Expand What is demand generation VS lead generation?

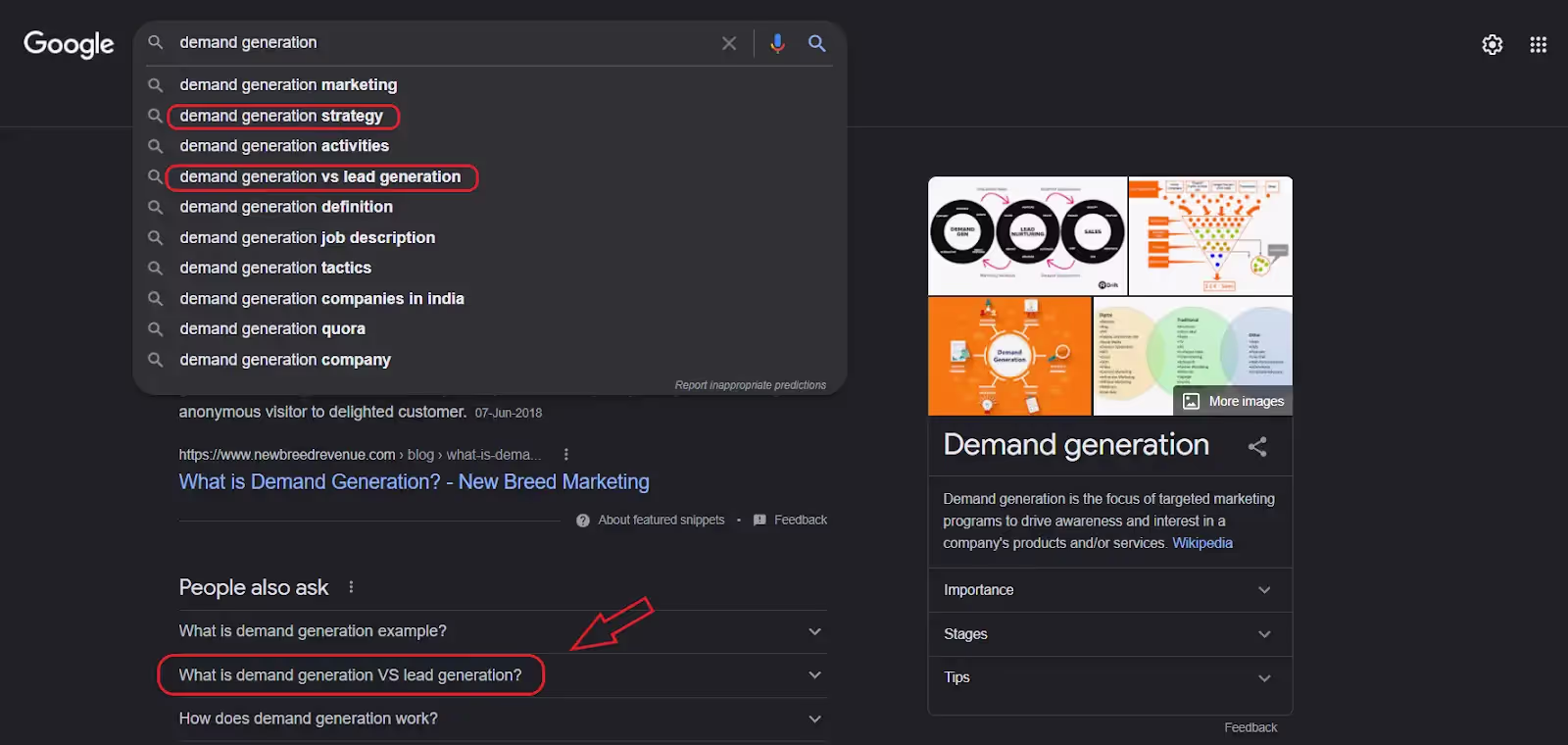click(x=502, y=675)
